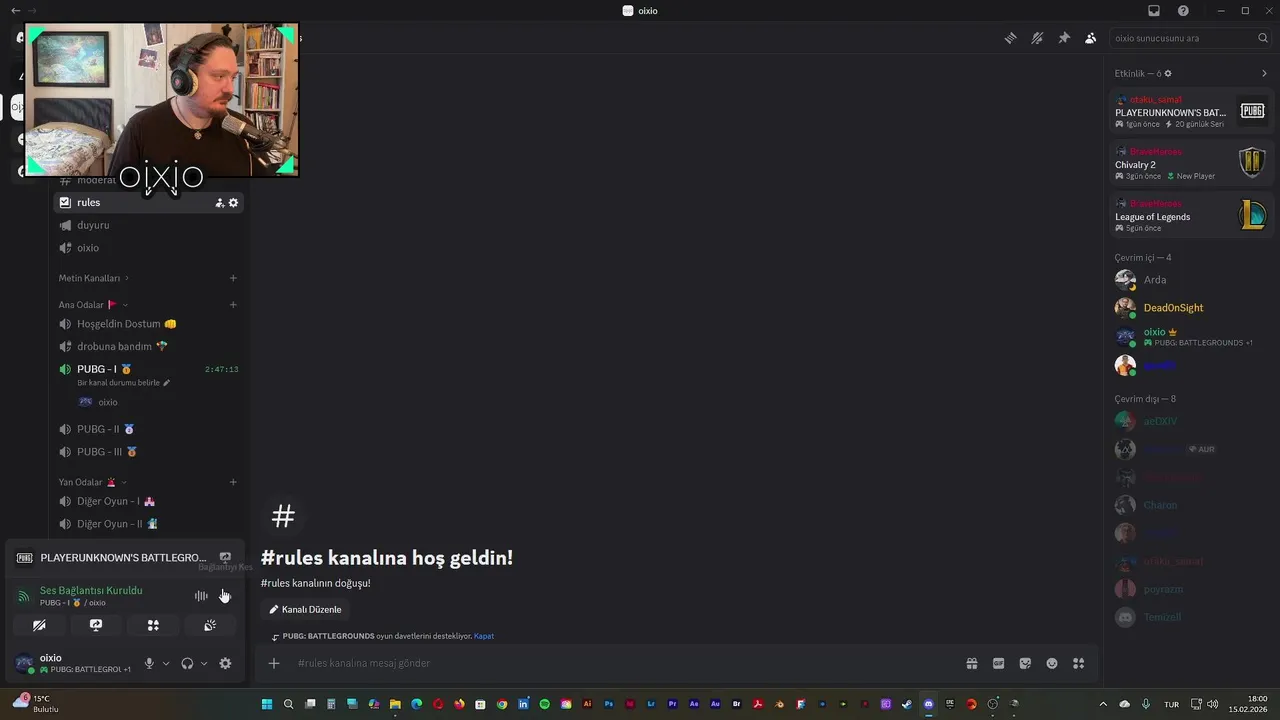Open the inbox icon in title bar
This screenshot has height=720, width=1280.
point(1154,11)
